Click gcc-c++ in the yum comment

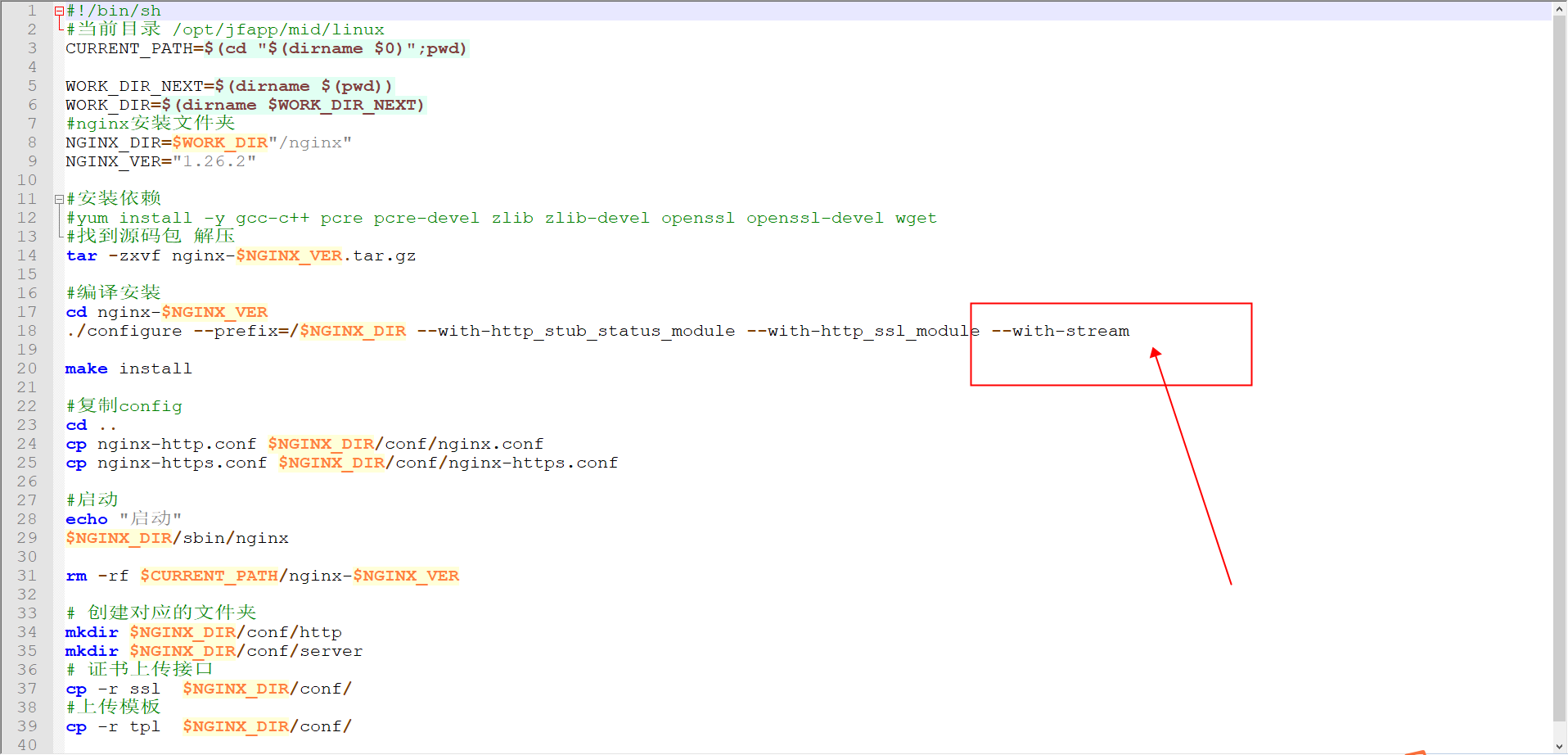click(x=273, y=218)
